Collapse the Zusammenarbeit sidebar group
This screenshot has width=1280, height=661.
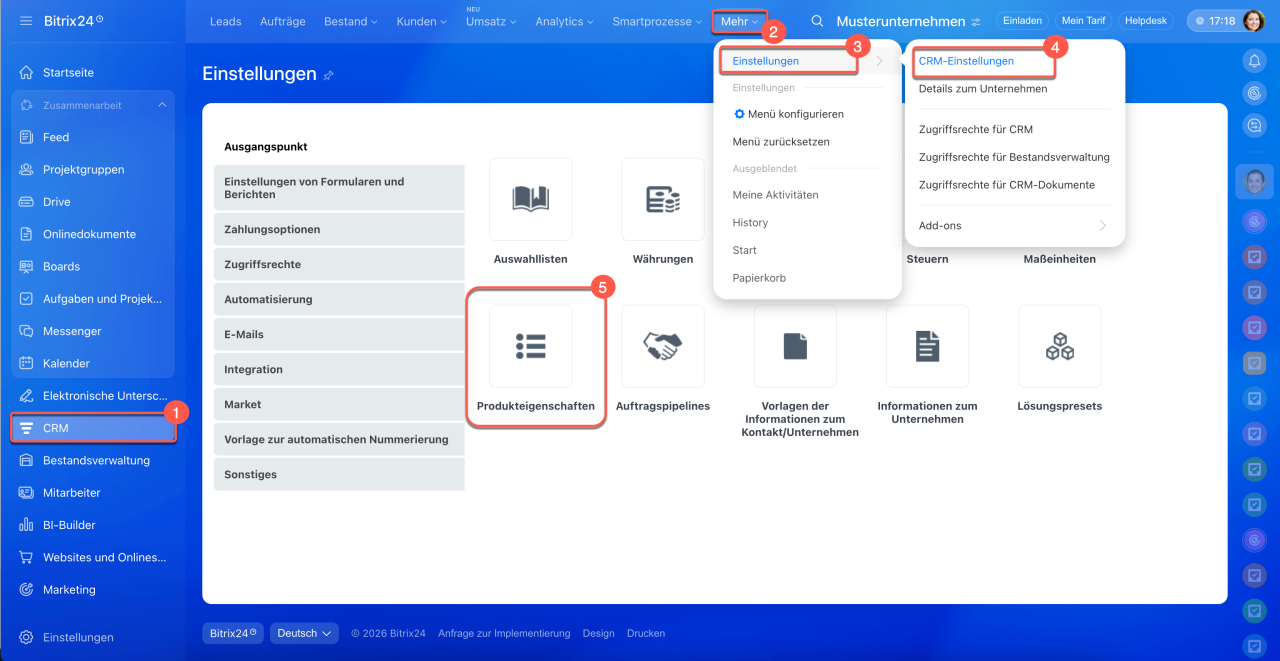(x=162, y=105)
